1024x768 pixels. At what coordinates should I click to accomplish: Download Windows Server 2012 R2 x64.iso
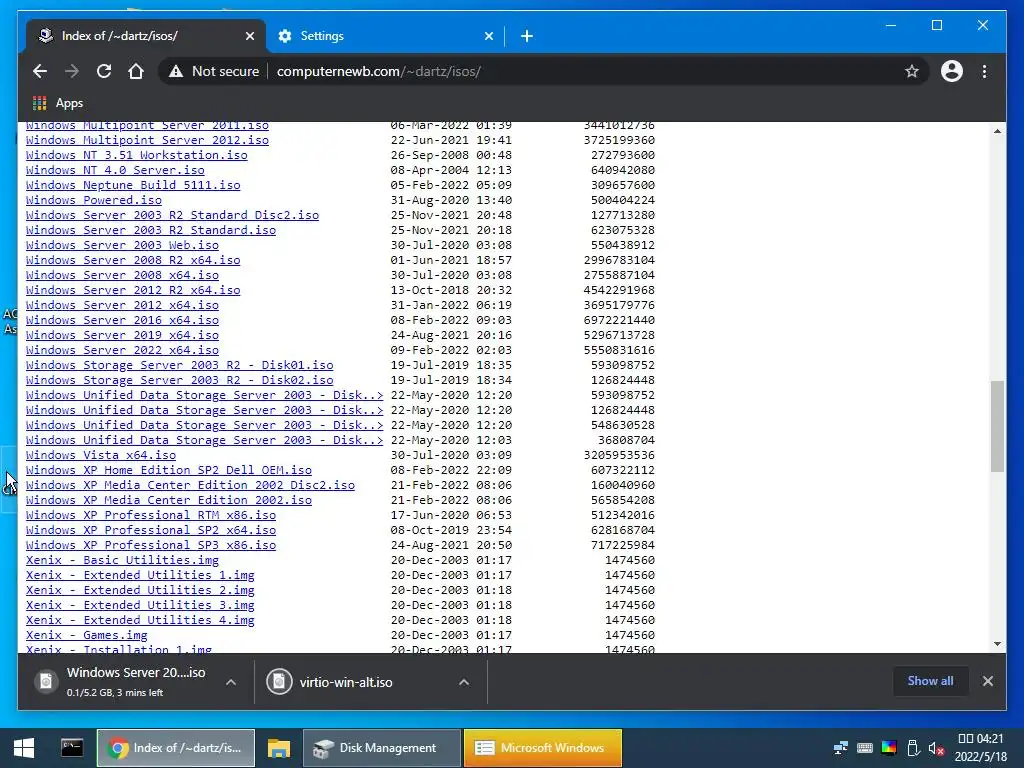click(x=133, y=291)
